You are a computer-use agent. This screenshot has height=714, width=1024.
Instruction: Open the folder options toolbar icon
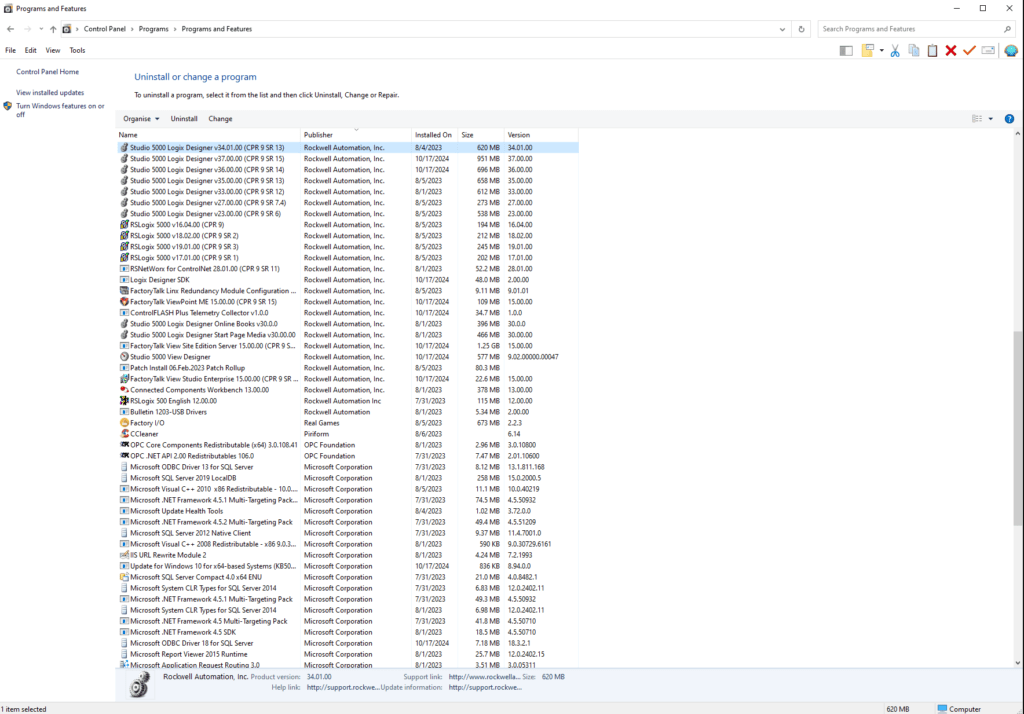tap(867, 50)
